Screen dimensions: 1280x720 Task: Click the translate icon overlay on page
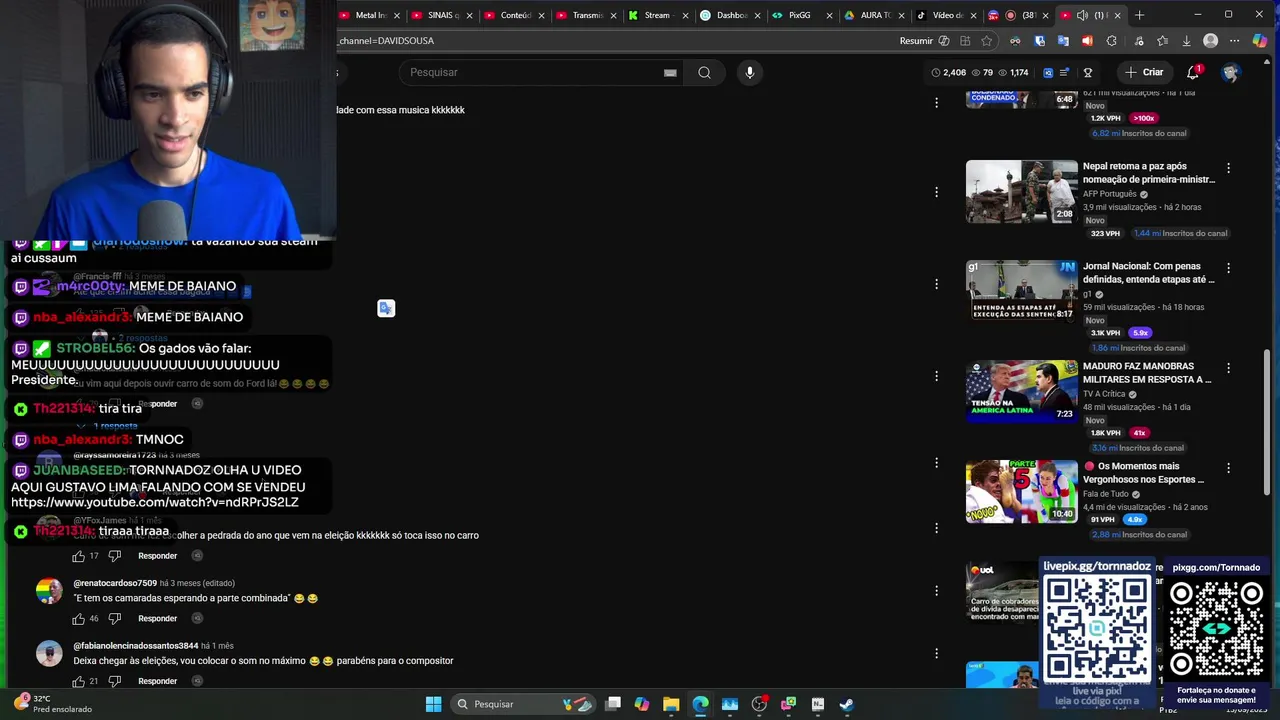pos(386,308)
